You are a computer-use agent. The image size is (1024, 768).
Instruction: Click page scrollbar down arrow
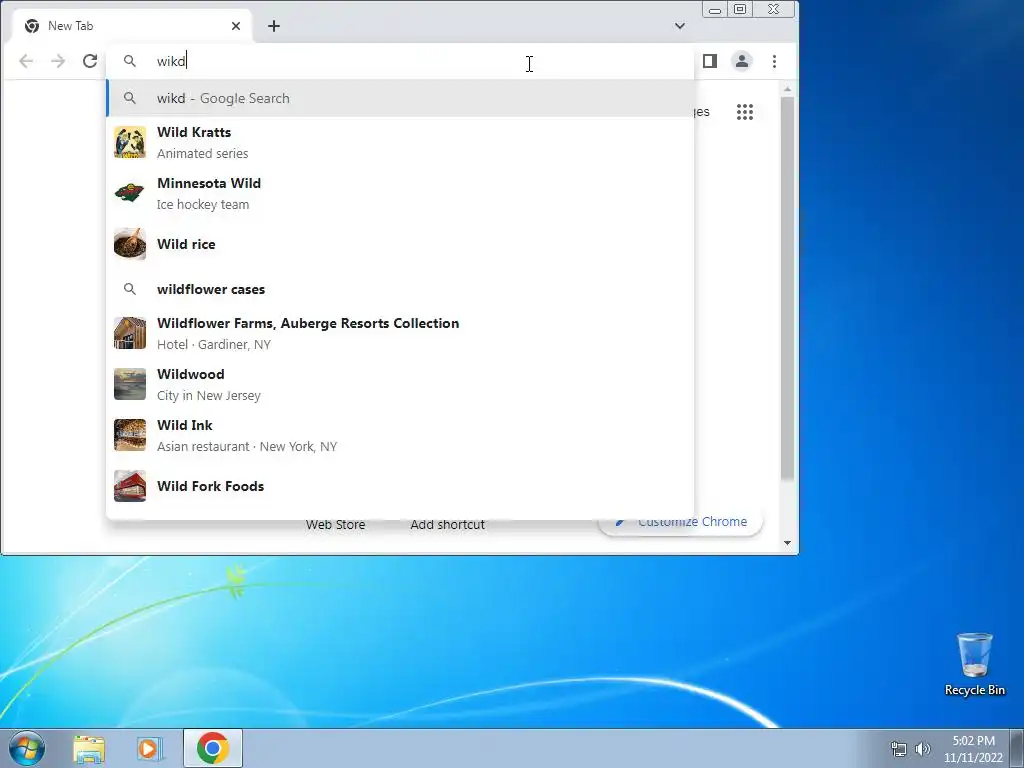point(787,543)
